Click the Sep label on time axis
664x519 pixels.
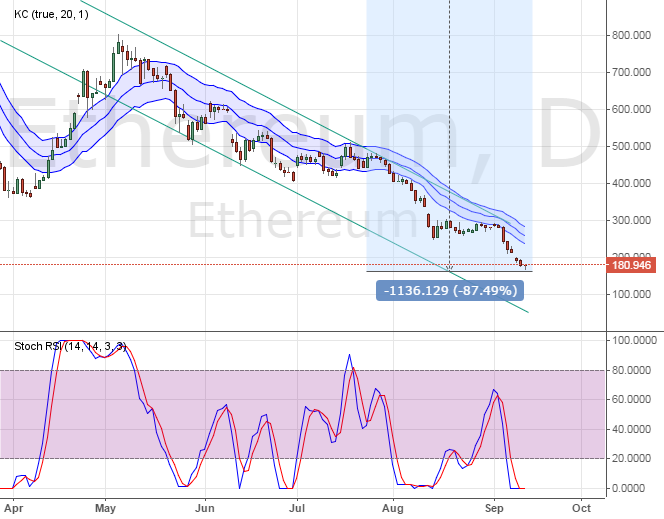(x=494, y=508)
